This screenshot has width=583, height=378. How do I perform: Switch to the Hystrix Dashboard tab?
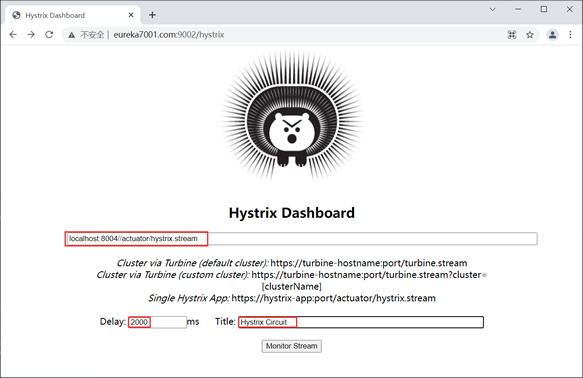click(73, 15)
